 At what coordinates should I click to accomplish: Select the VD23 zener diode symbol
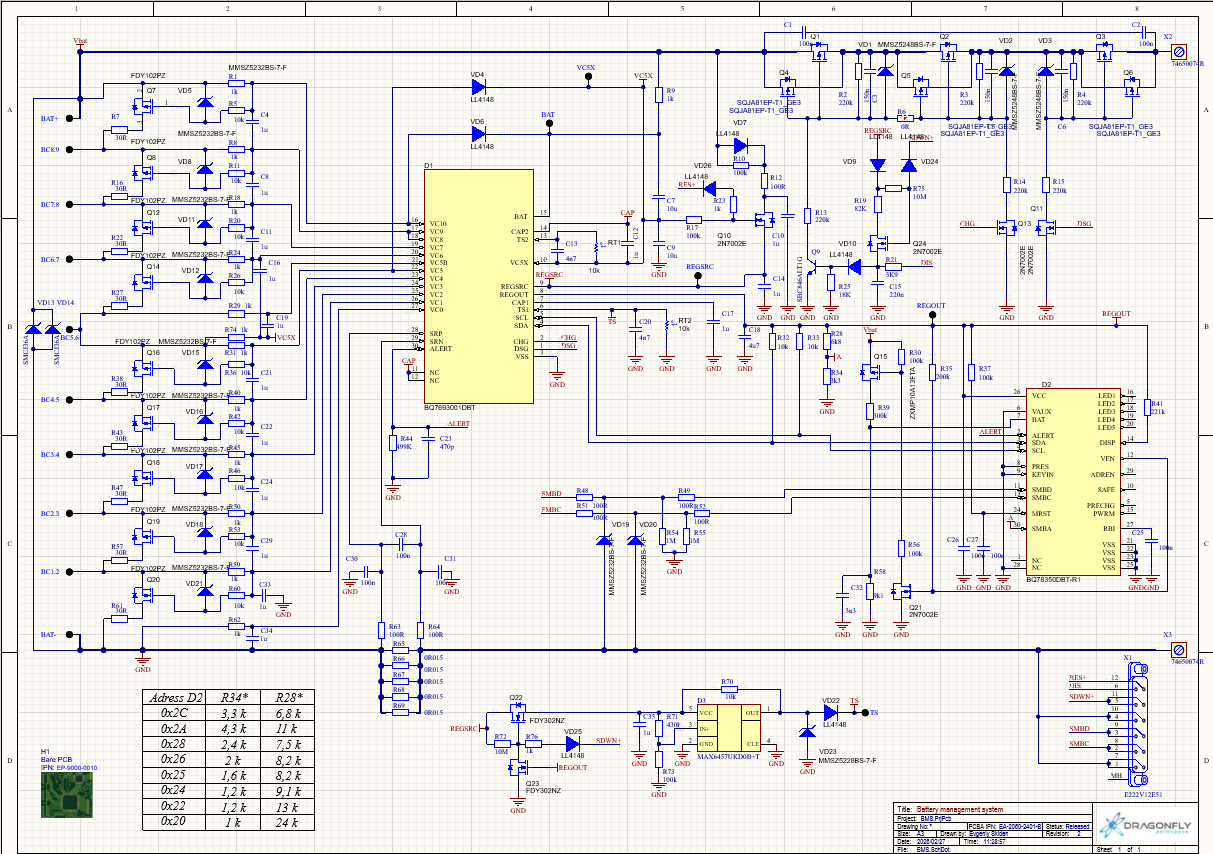pos(807,732)
